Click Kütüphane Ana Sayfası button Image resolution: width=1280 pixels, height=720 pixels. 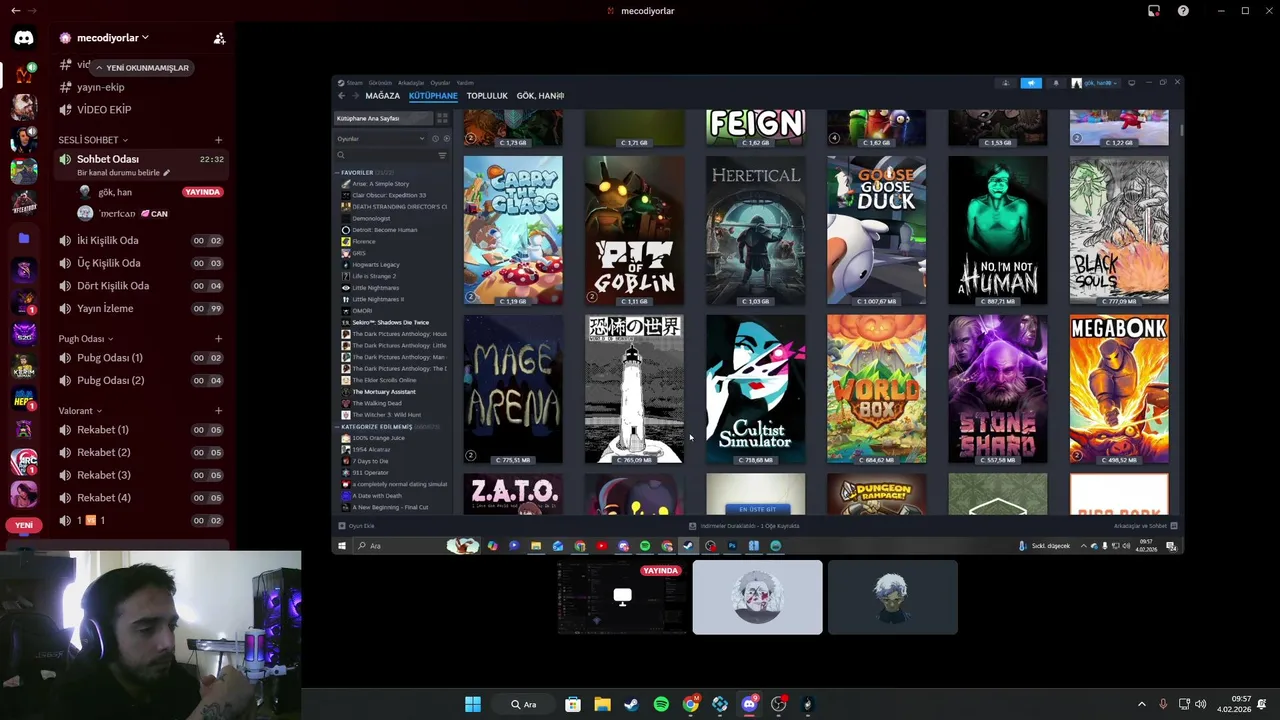[x=382, y=118]
